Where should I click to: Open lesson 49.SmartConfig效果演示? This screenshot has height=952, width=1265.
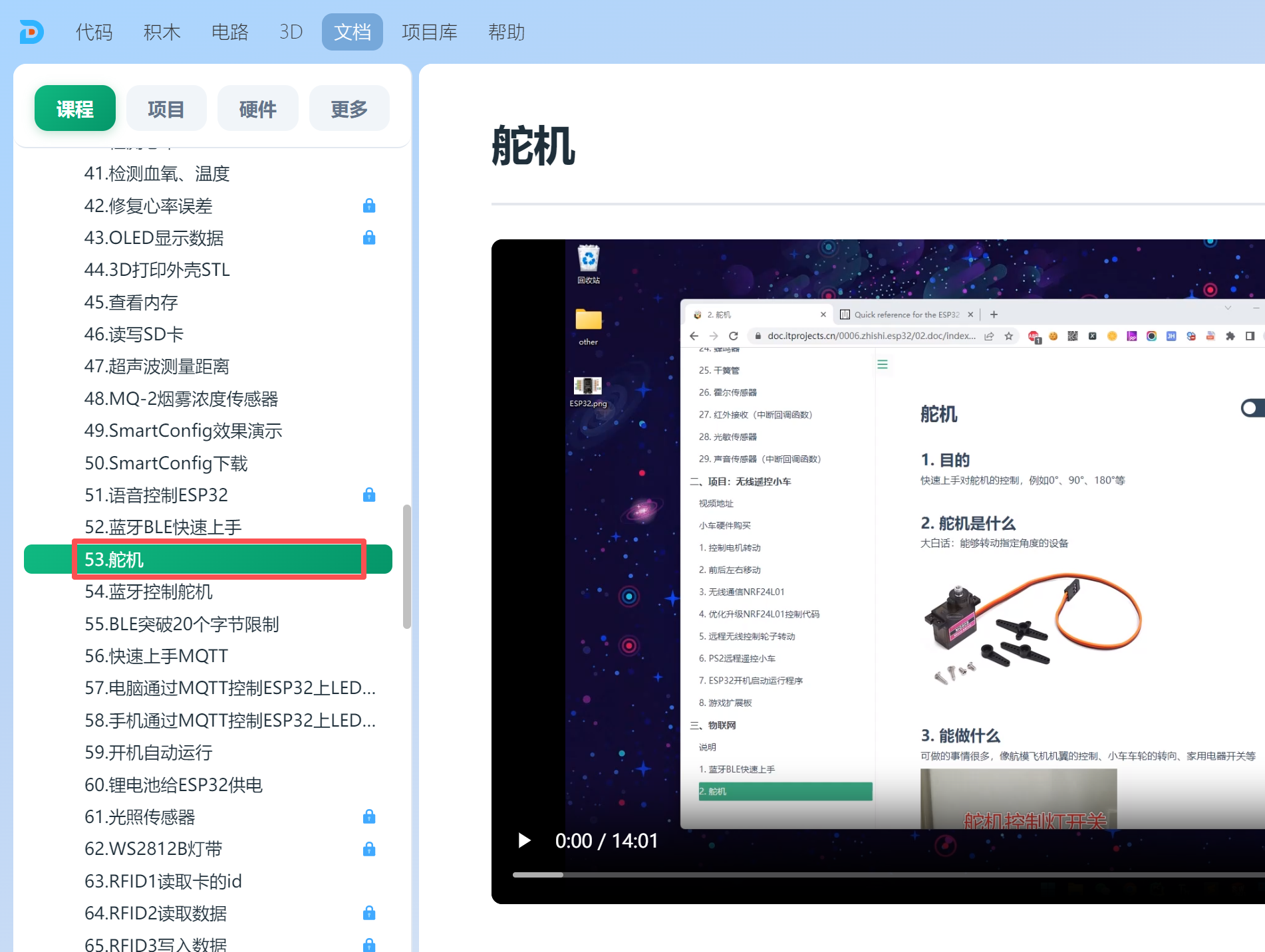184,430
